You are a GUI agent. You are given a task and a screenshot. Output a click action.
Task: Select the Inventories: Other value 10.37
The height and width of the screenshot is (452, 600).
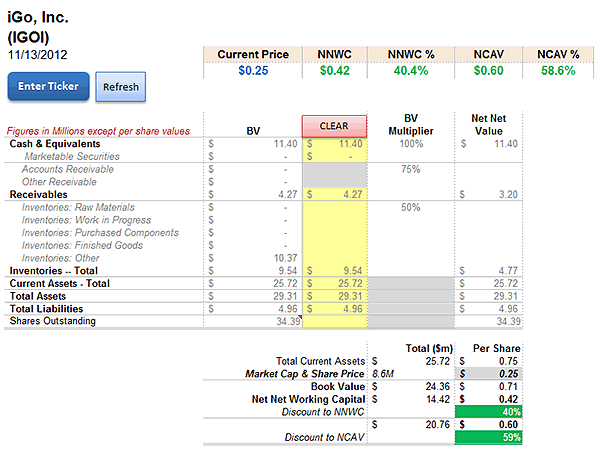272,258
